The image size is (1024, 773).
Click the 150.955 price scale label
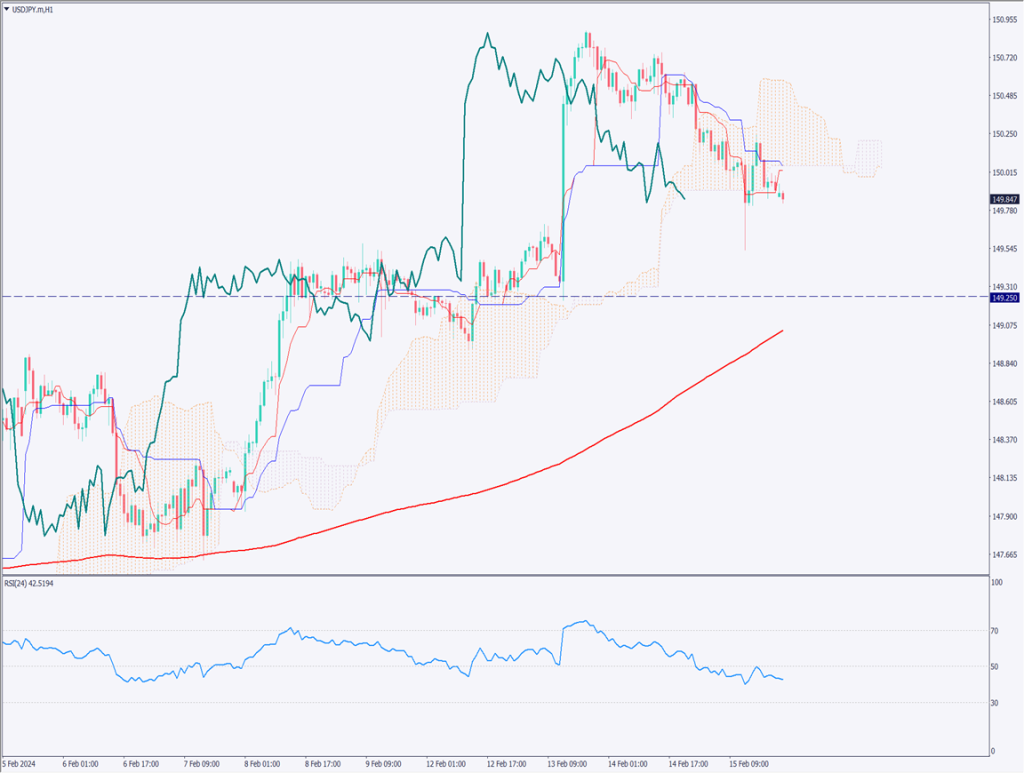[1004, 19]
